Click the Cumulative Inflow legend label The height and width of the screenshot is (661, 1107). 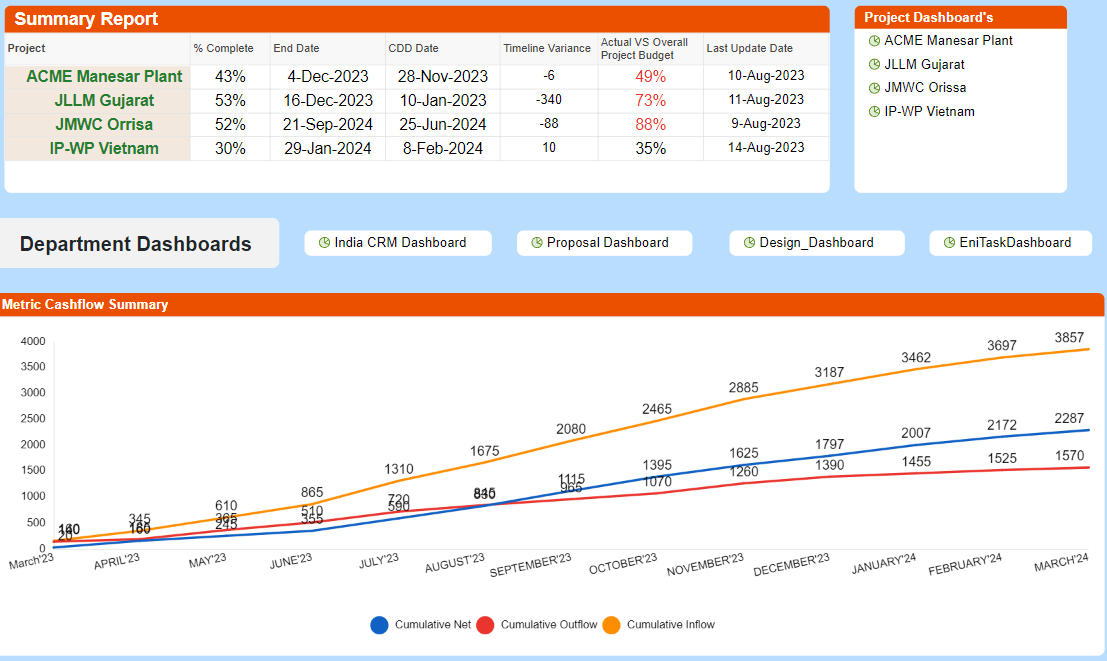pos(671,625)
